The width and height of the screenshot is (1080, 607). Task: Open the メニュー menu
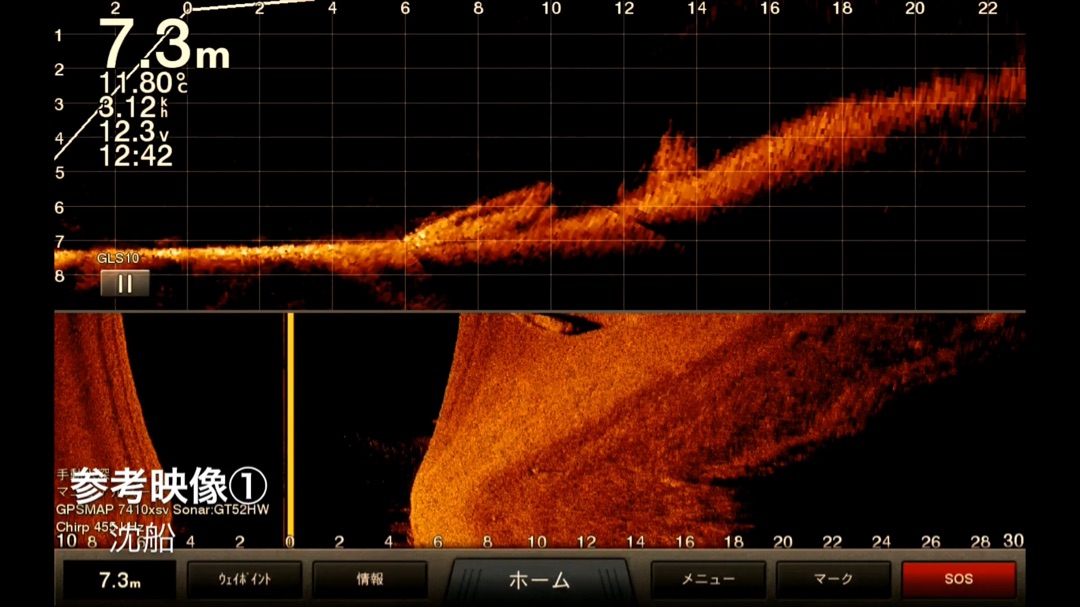[x=708, y=579]
